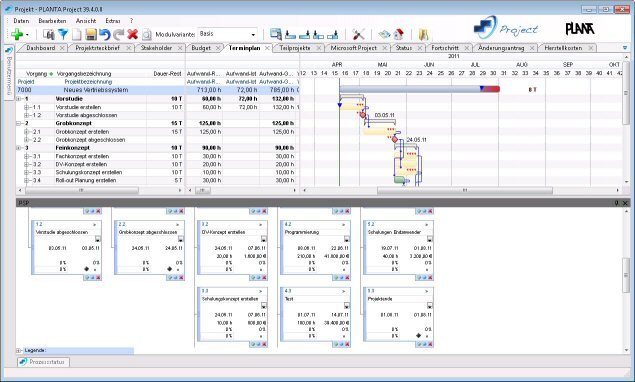Open the Bearbeiten menu

point(52,21)
